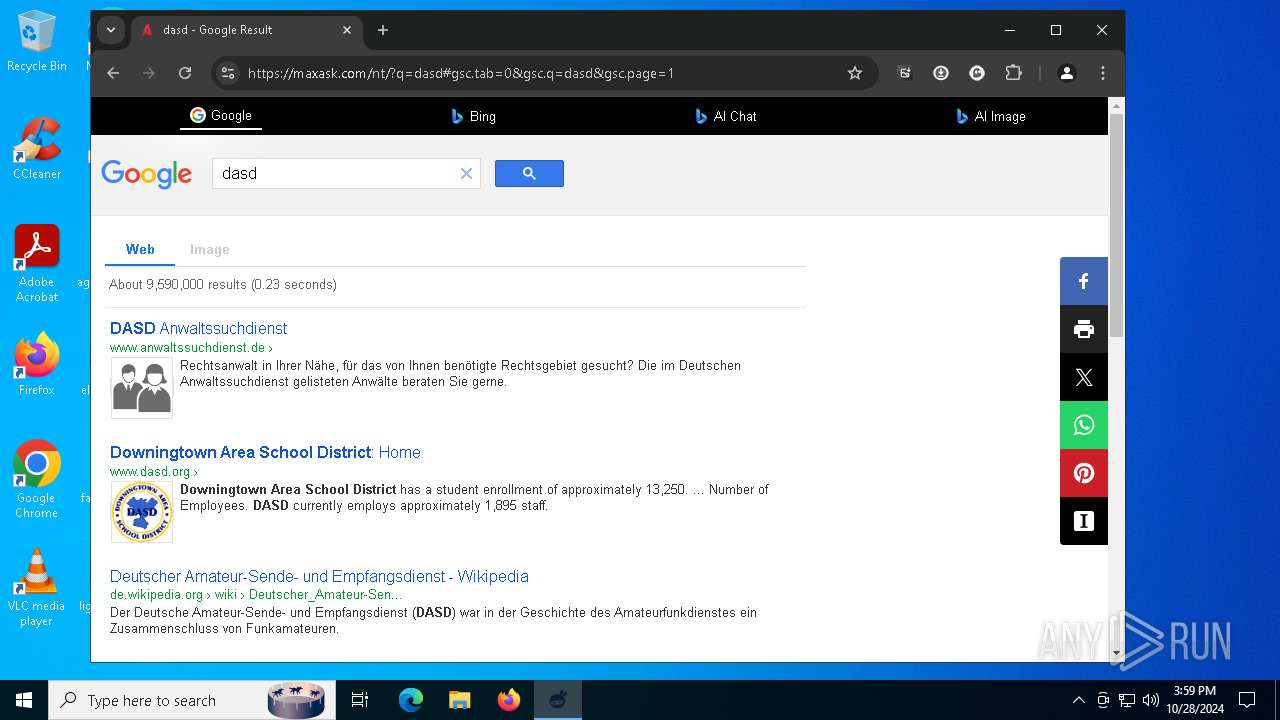Share the page on X
This screenshot has height=720, width=1280.
[x=1084, y=377]
